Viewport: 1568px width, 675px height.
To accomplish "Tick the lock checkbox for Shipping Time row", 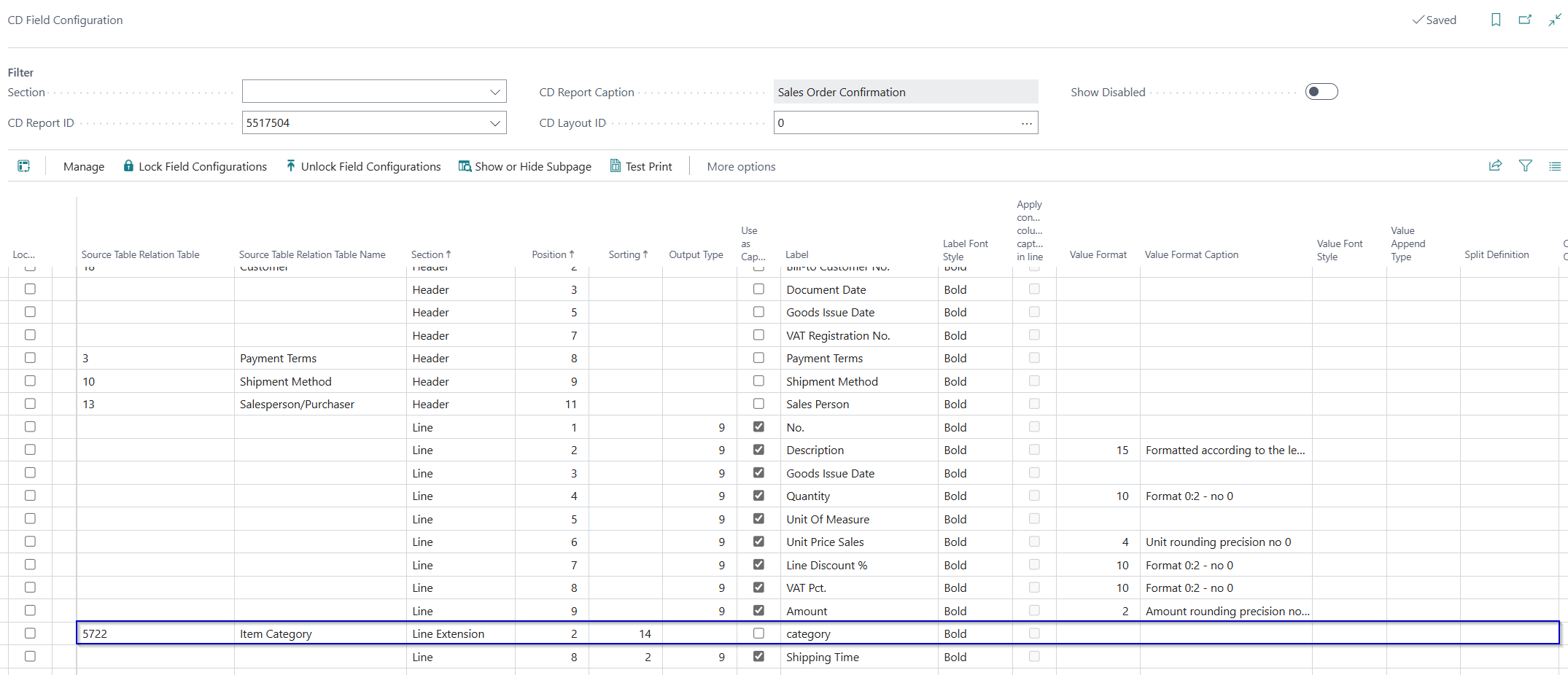I will pos(30,657).
